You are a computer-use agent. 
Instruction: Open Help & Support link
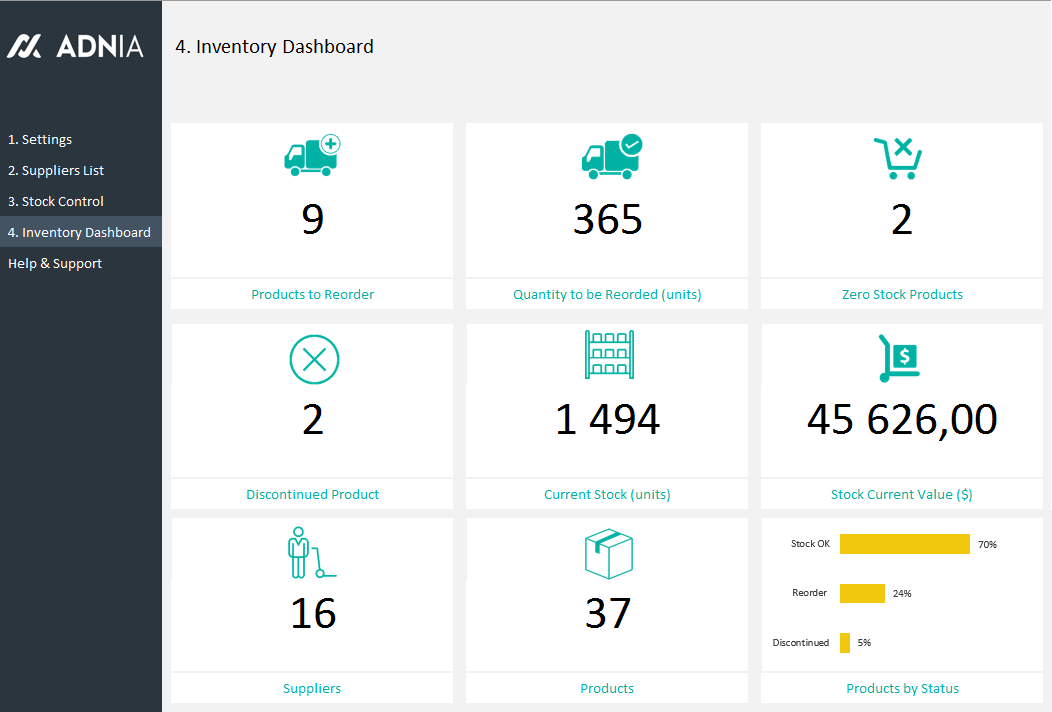coord(55,264)
